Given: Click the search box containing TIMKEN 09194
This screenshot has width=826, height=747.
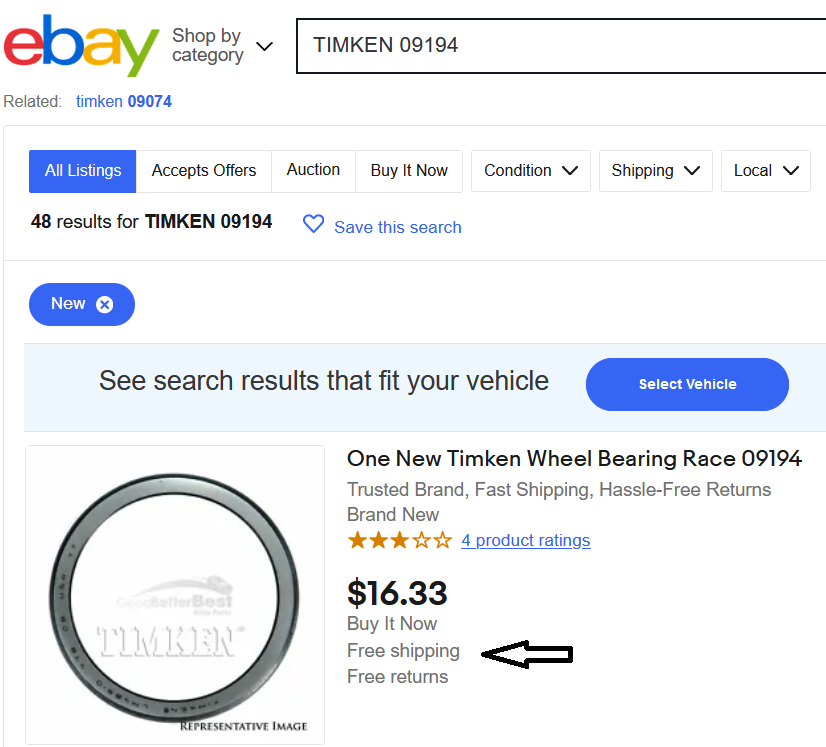Looking at the screenshot, I should coord(560,45).
